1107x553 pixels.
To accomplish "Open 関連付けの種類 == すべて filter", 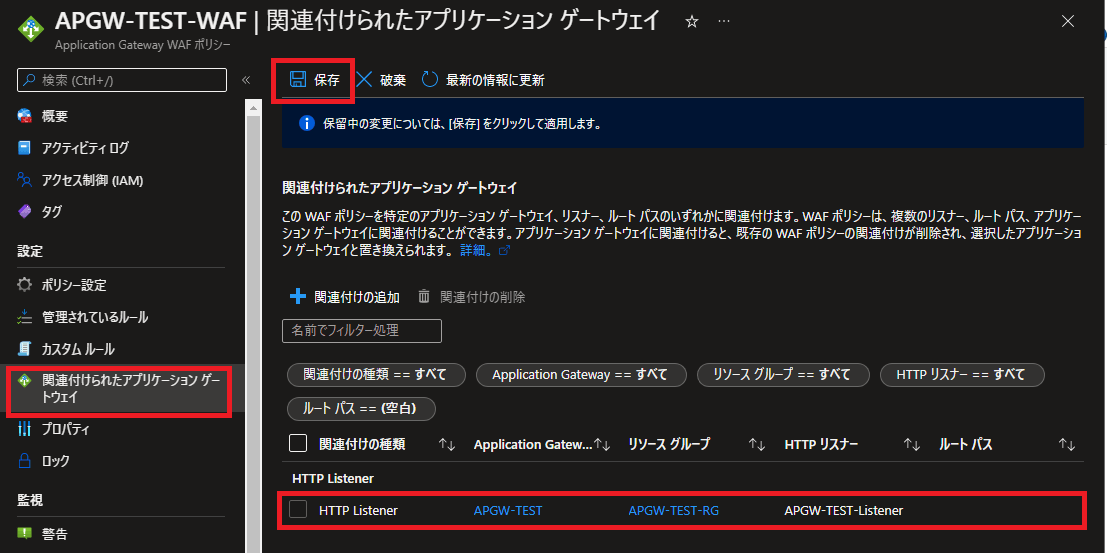I will (376, 375).
